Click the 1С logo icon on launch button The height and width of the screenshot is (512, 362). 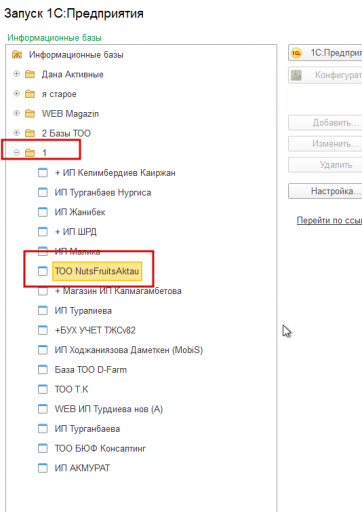click(296, 53)
